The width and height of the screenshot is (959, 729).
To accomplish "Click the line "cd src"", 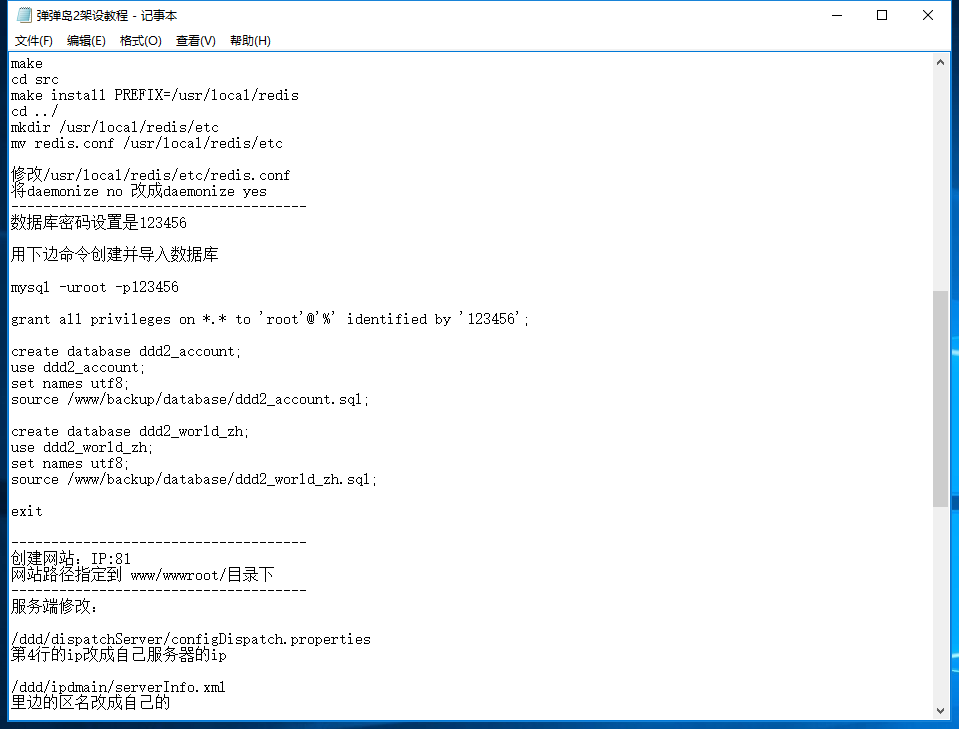I will [35, 80].
